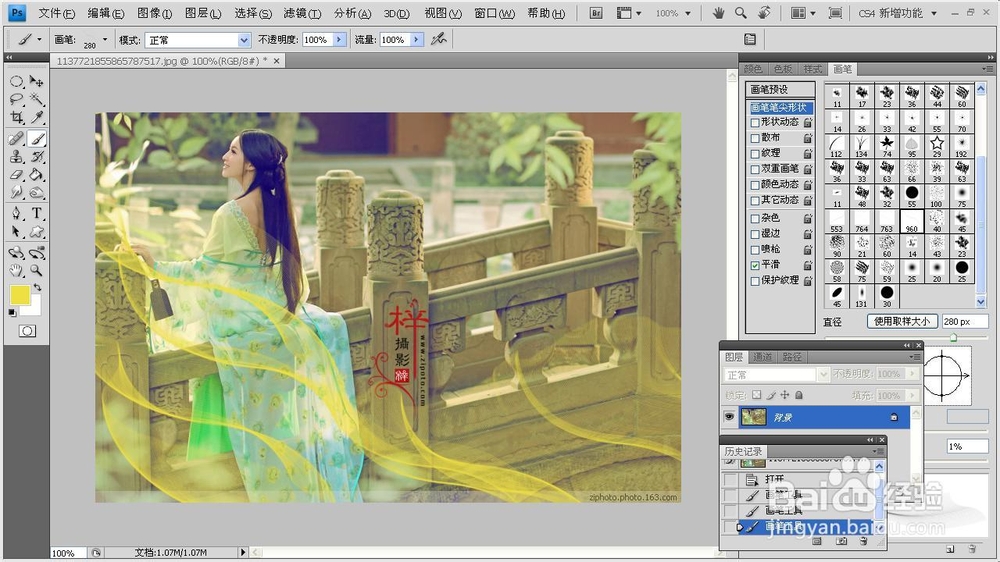Image resolution: width=1000 pixels, height=562 pixels.
Task: Enable Wet Edges (湿边) checkbox
Action: point(755,234)
